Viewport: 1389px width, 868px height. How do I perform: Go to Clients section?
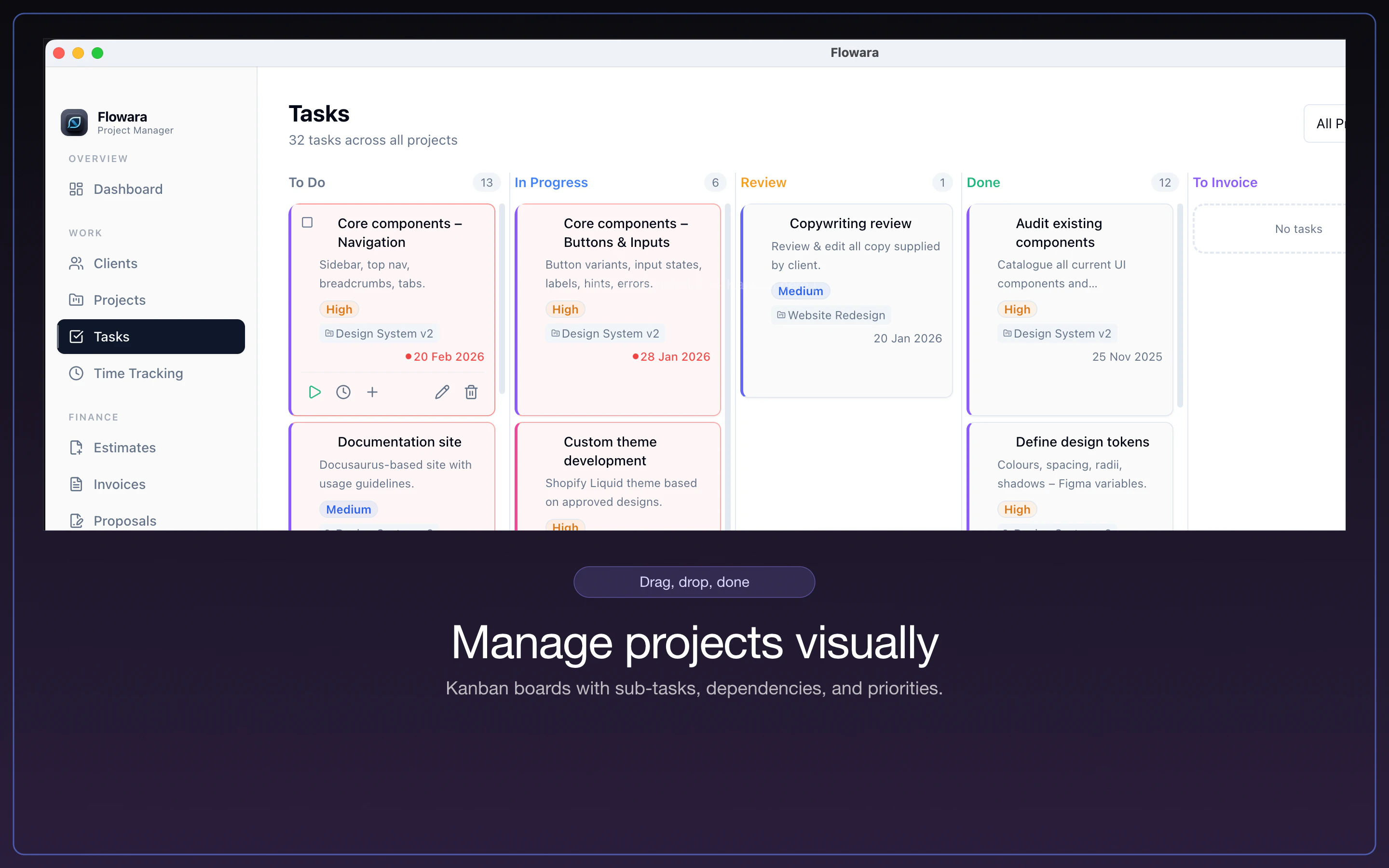click(x=151, y=263)
